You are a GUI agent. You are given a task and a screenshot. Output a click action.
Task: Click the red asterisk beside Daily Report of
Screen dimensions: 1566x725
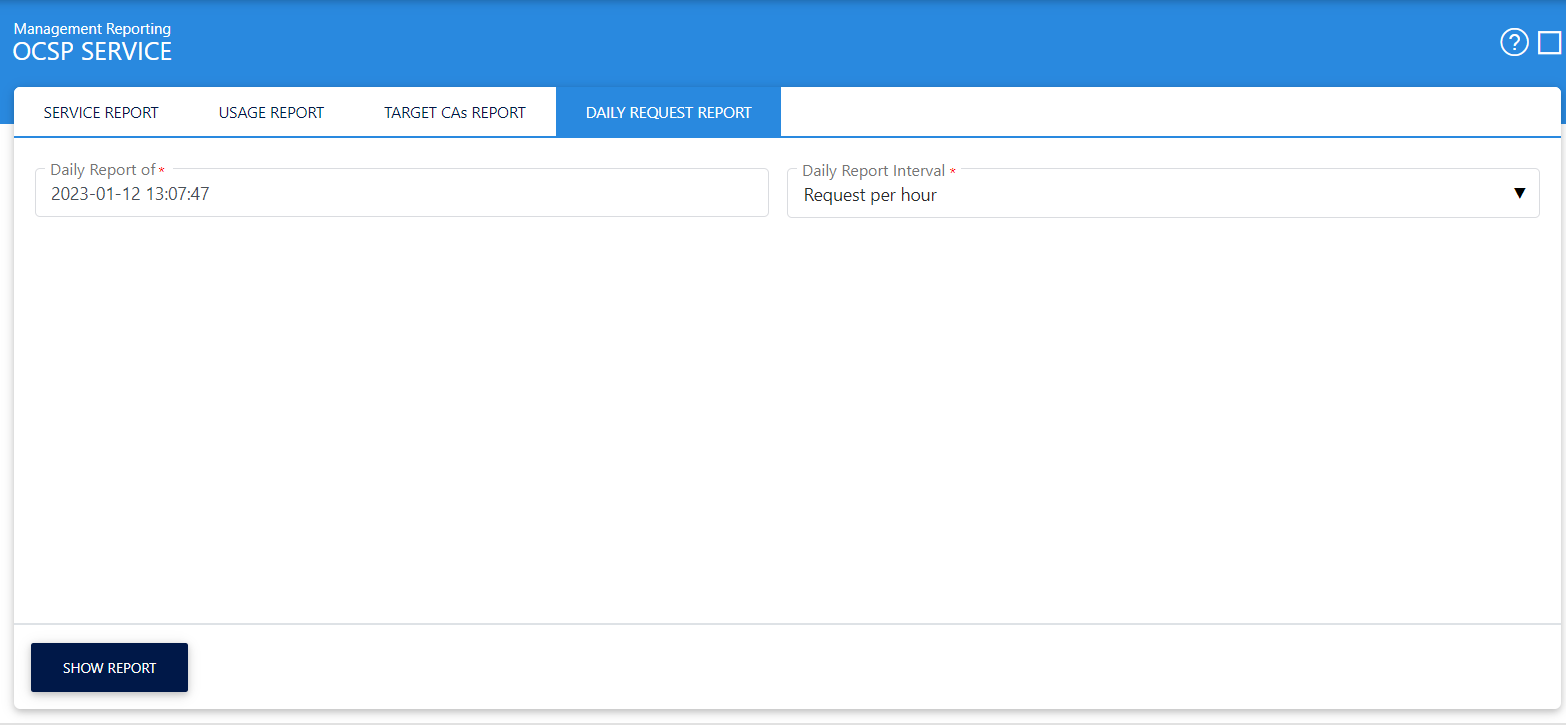[x=162, y=171]
